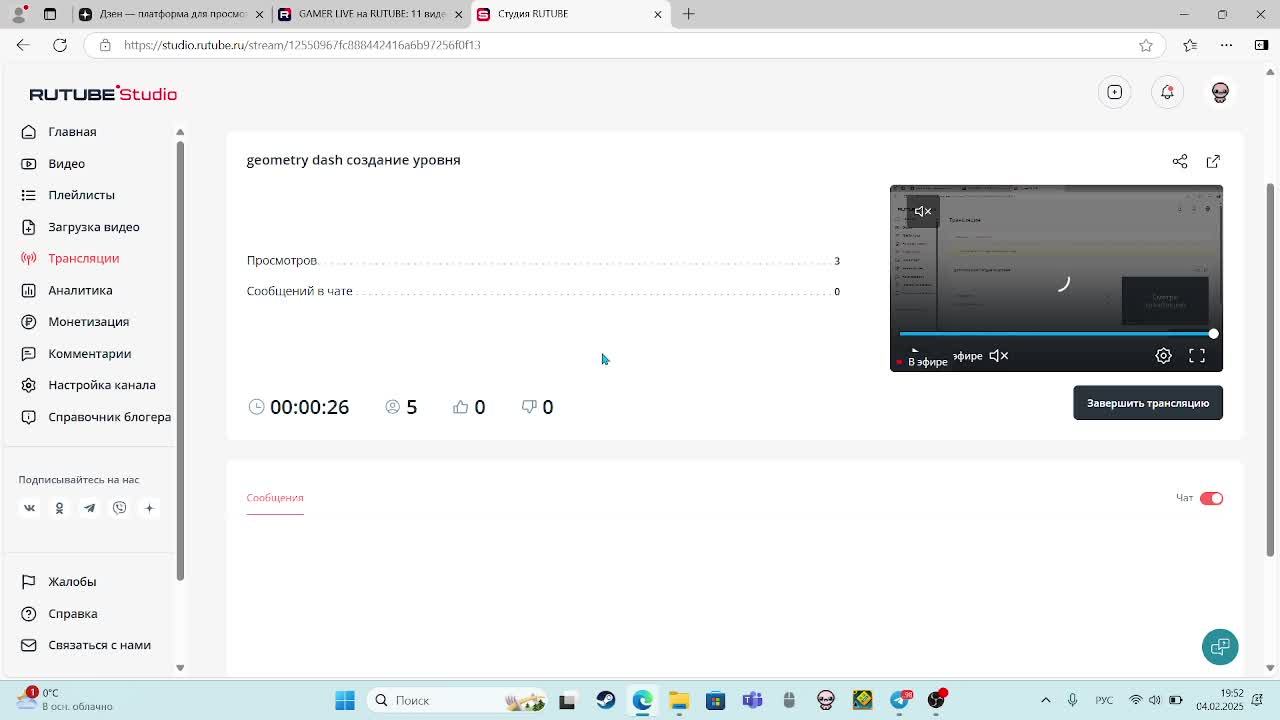Unmute via the player's top-left speaker overlay
This screenshot has width=1280, height=720.
point(923,211)
